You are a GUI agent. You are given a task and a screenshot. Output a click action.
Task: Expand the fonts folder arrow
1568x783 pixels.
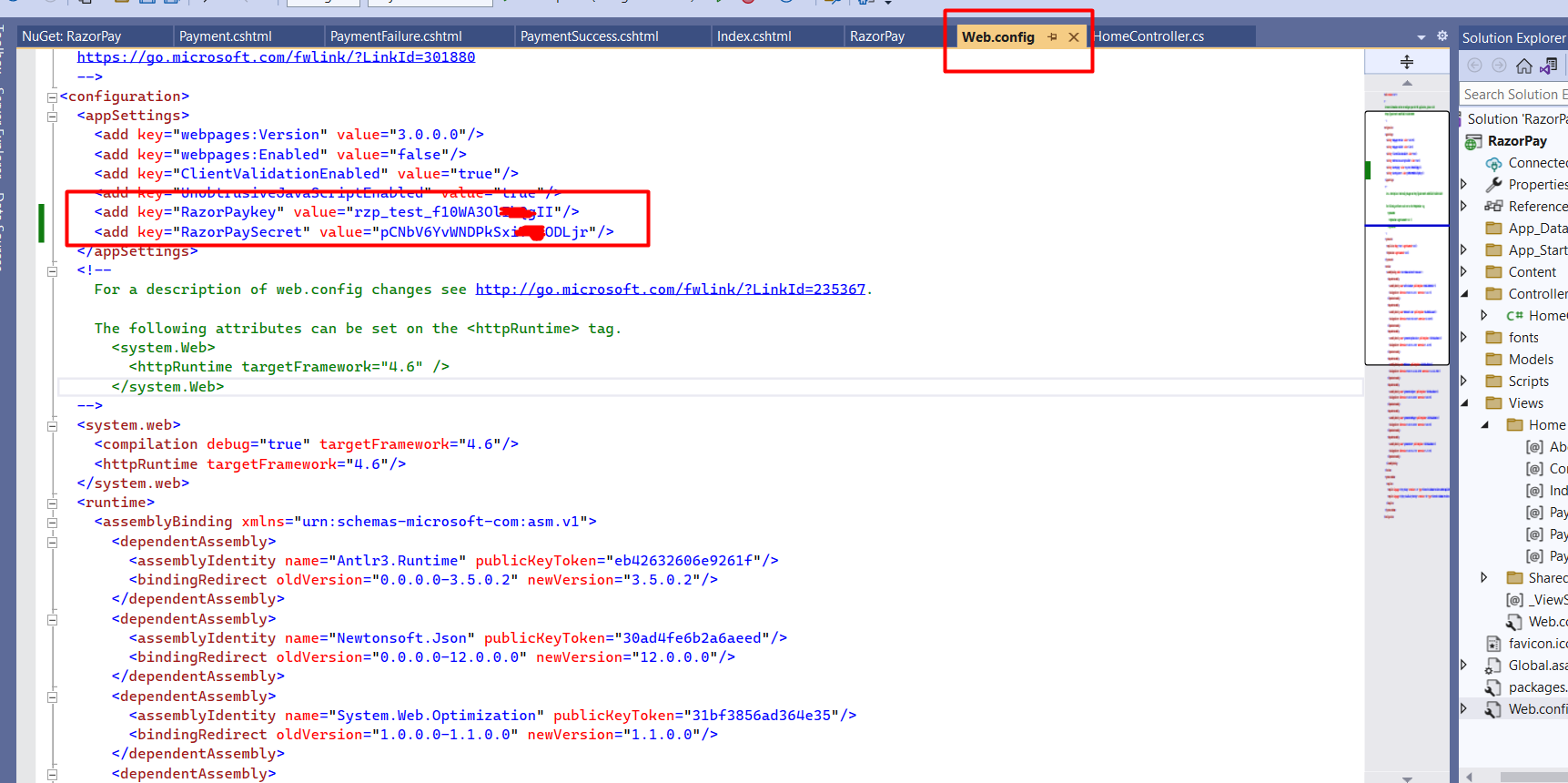click(1464, 337)
